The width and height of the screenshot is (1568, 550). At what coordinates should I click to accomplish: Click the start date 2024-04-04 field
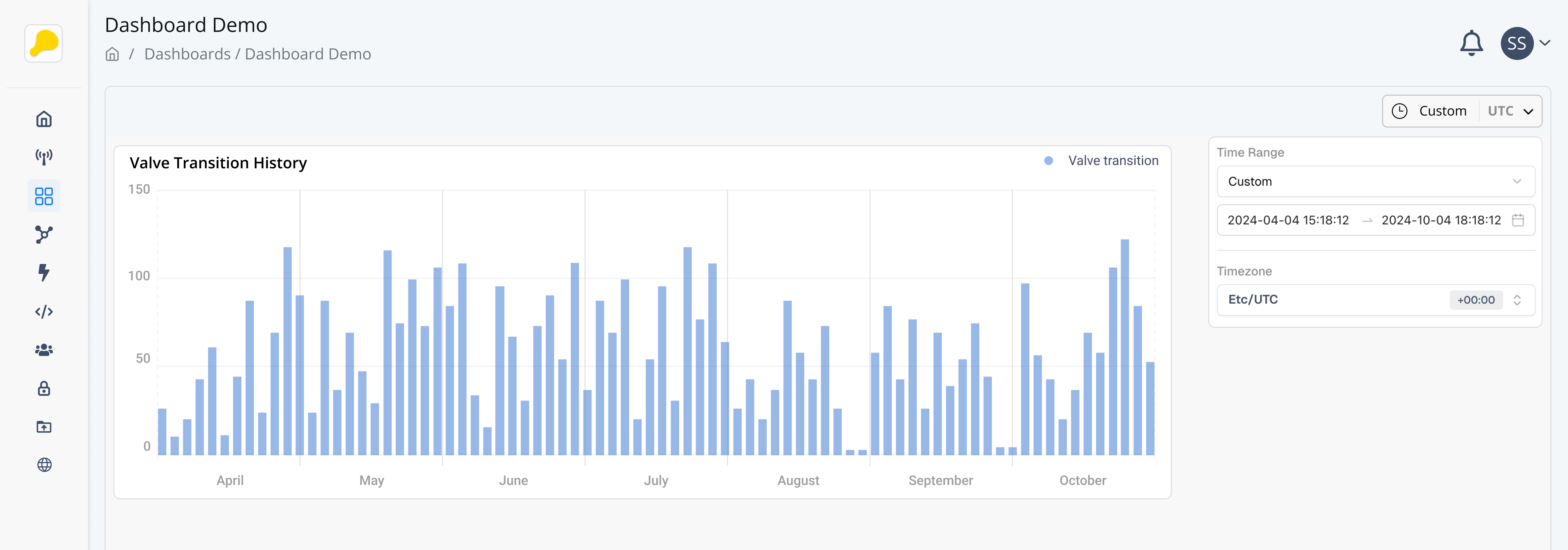click(1288, 220)
